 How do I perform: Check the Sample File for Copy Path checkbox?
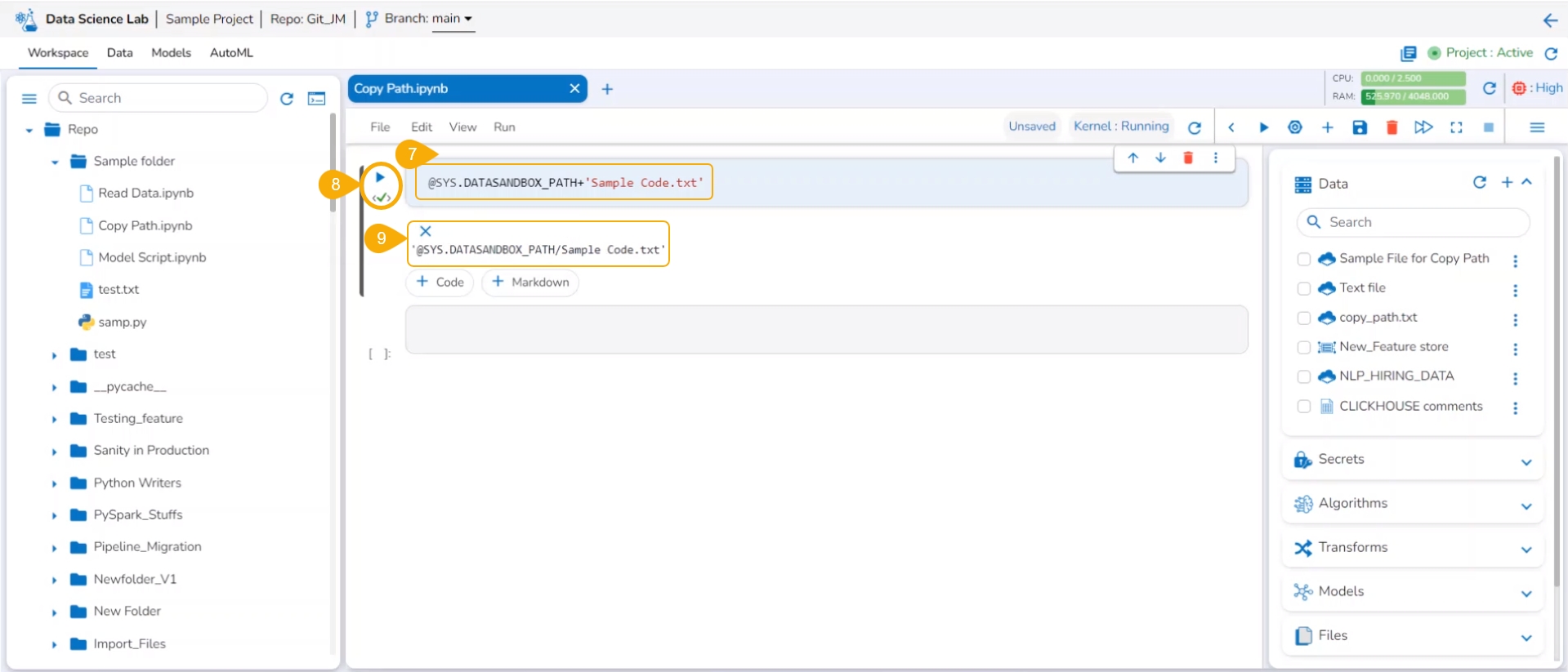[1304, 260]
